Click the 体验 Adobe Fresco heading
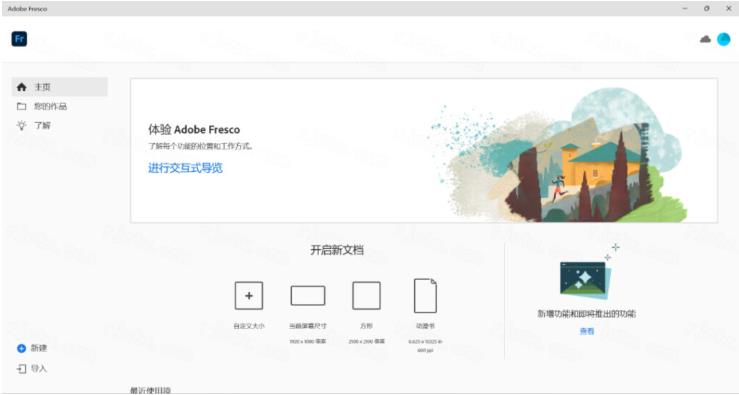This screenshot has height=395, width=739. pyautogui.click(x=194, y=130)
